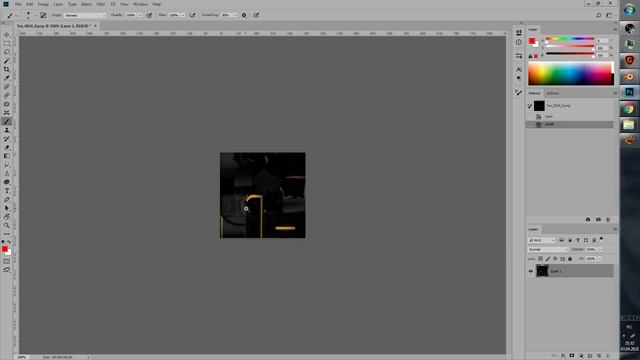
Task: Open the Window menu
Action: tap(140, 4)
